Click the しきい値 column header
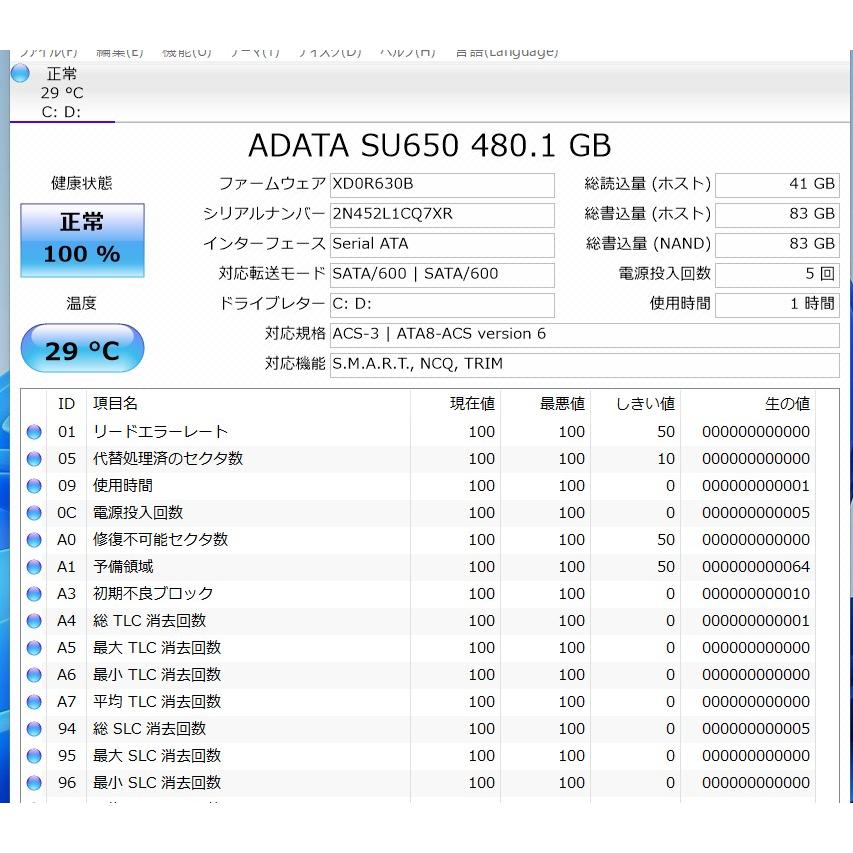853x853 pixels. pos(635,404)
